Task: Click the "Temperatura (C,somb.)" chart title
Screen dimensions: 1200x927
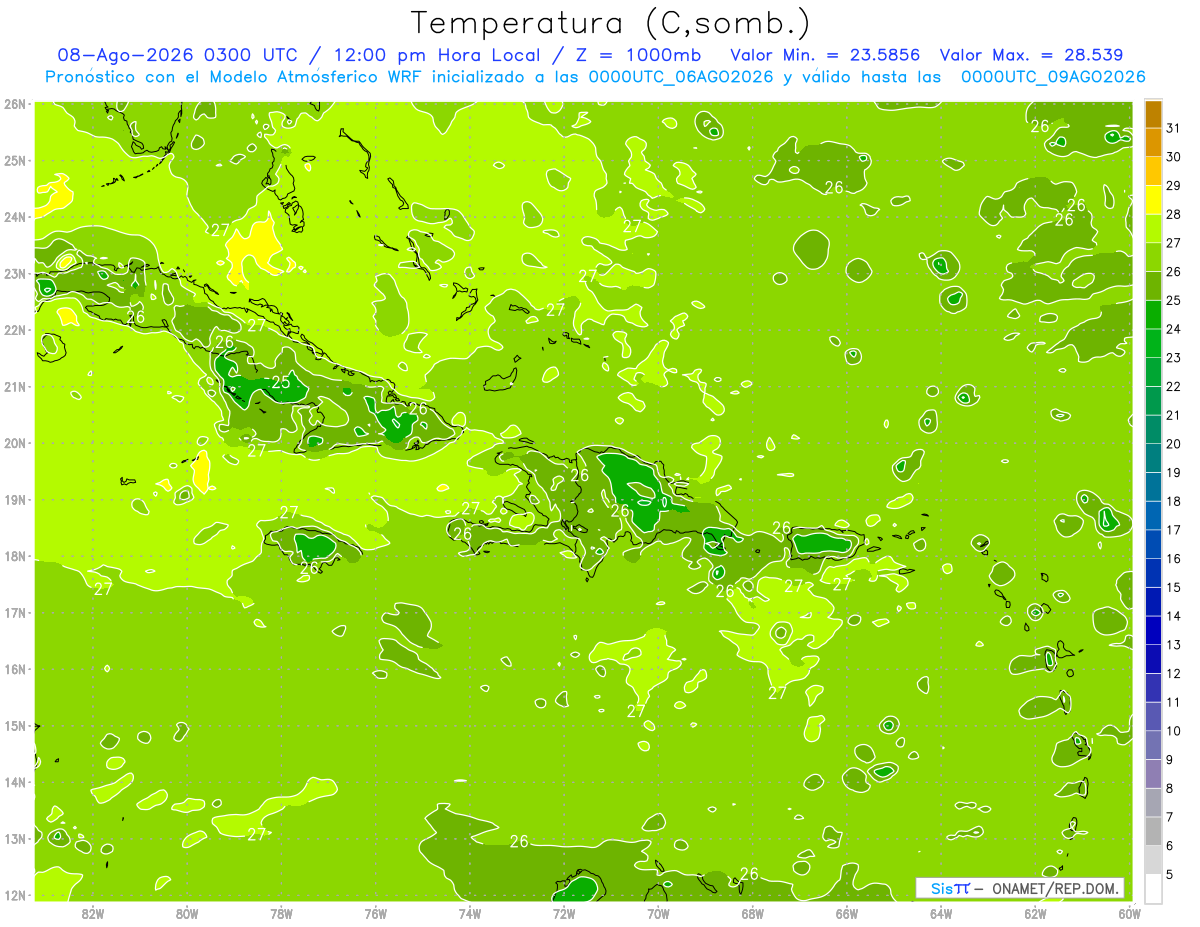Action: coord(611,24)
